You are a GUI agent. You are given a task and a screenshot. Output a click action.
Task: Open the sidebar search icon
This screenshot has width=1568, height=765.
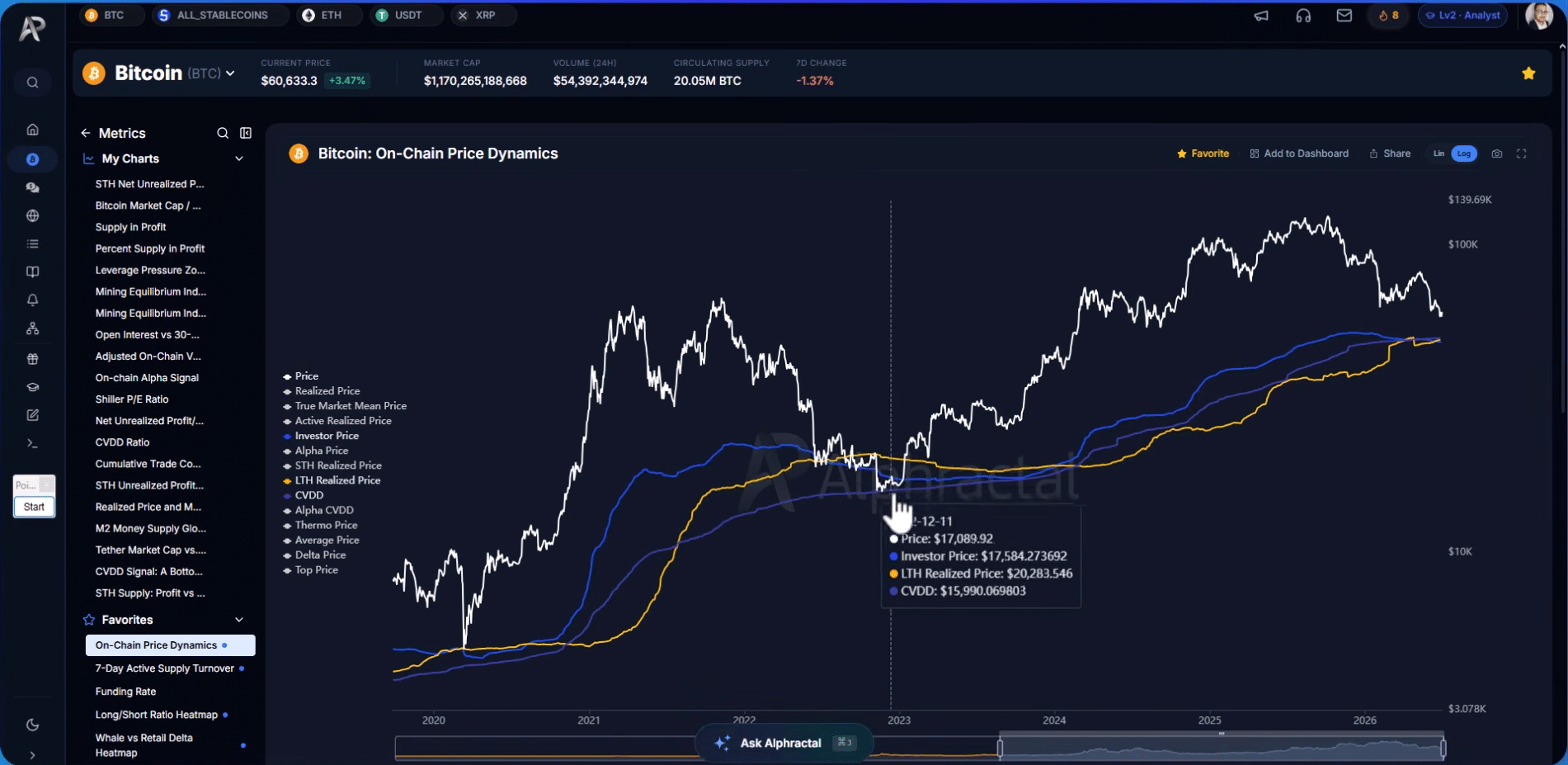(32, 83)
